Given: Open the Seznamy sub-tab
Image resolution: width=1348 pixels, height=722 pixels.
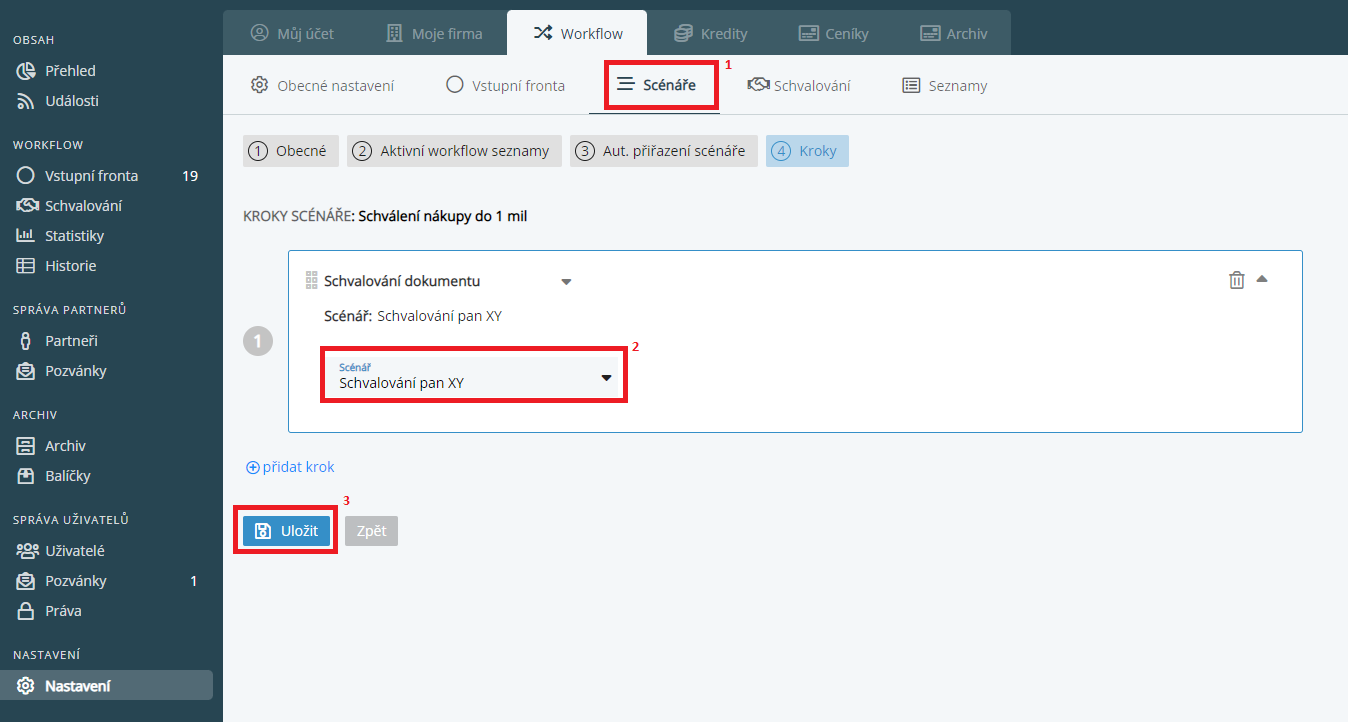Looking at the screenshot, I should click(944, 86).
